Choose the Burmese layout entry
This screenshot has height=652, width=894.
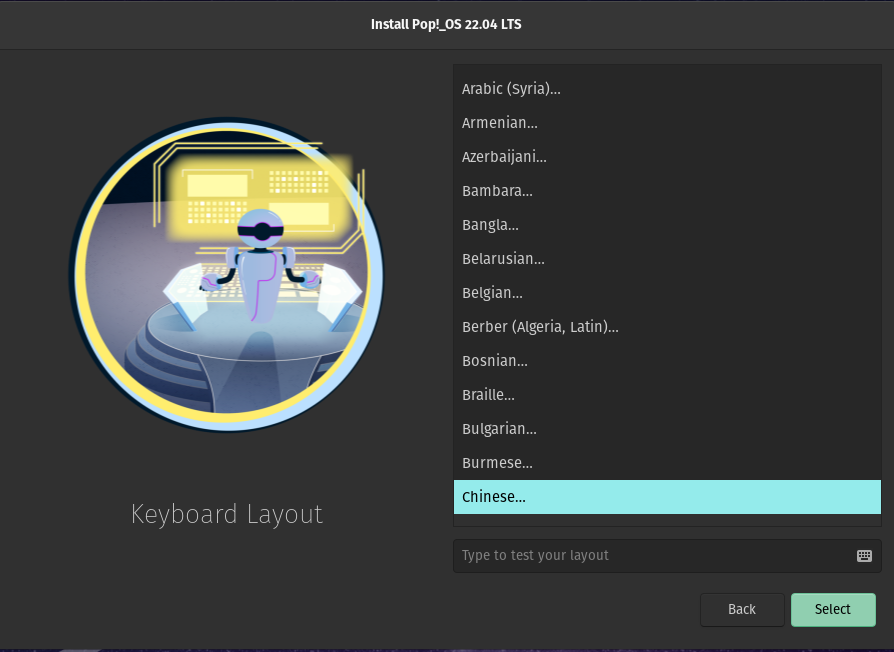coord(667,463)
